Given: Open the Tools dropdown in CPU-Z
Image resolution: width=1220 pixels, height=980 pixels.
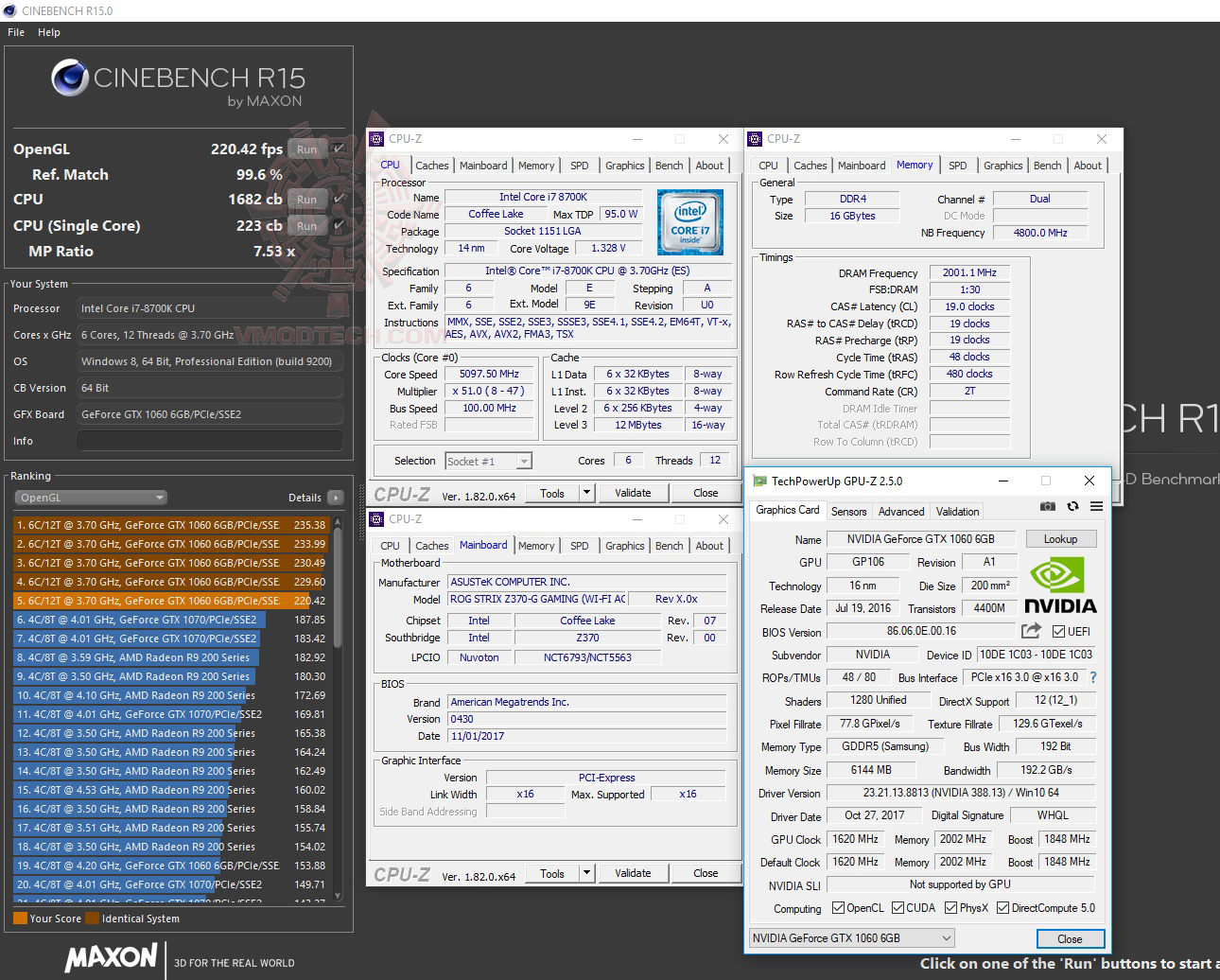Looking at the screenshot, I should (x=586, y=492).
